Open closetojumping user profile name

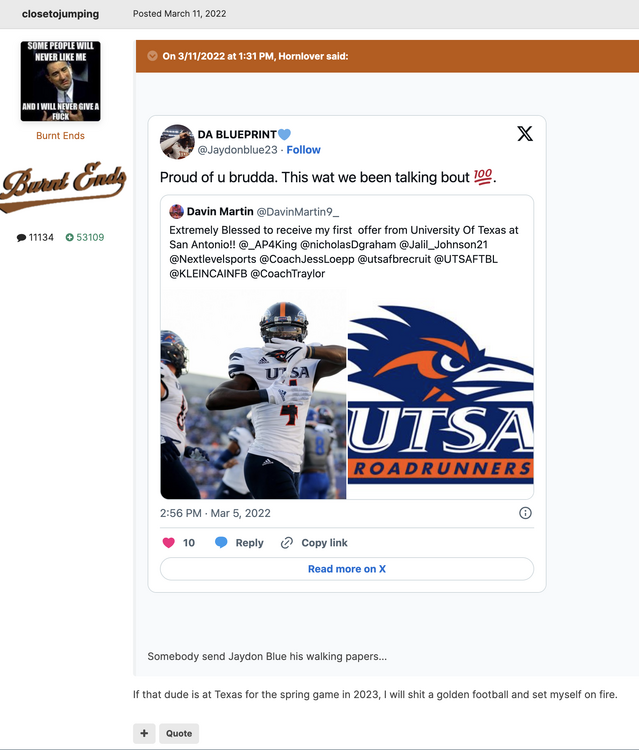click(x=60, y=14)
